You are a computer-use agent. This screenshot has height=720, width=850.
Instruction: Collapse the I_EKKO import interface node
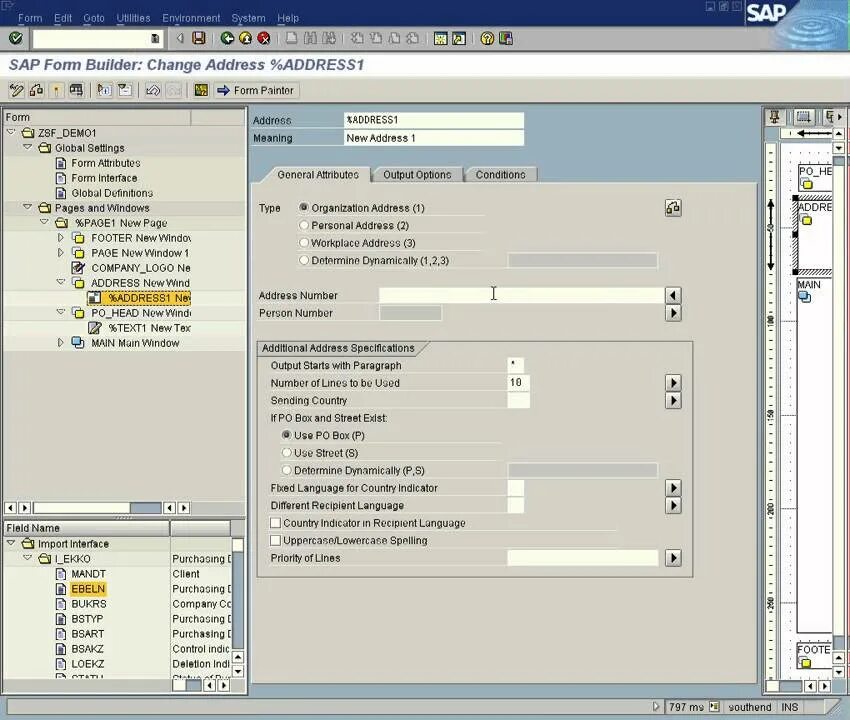(28, 557)
